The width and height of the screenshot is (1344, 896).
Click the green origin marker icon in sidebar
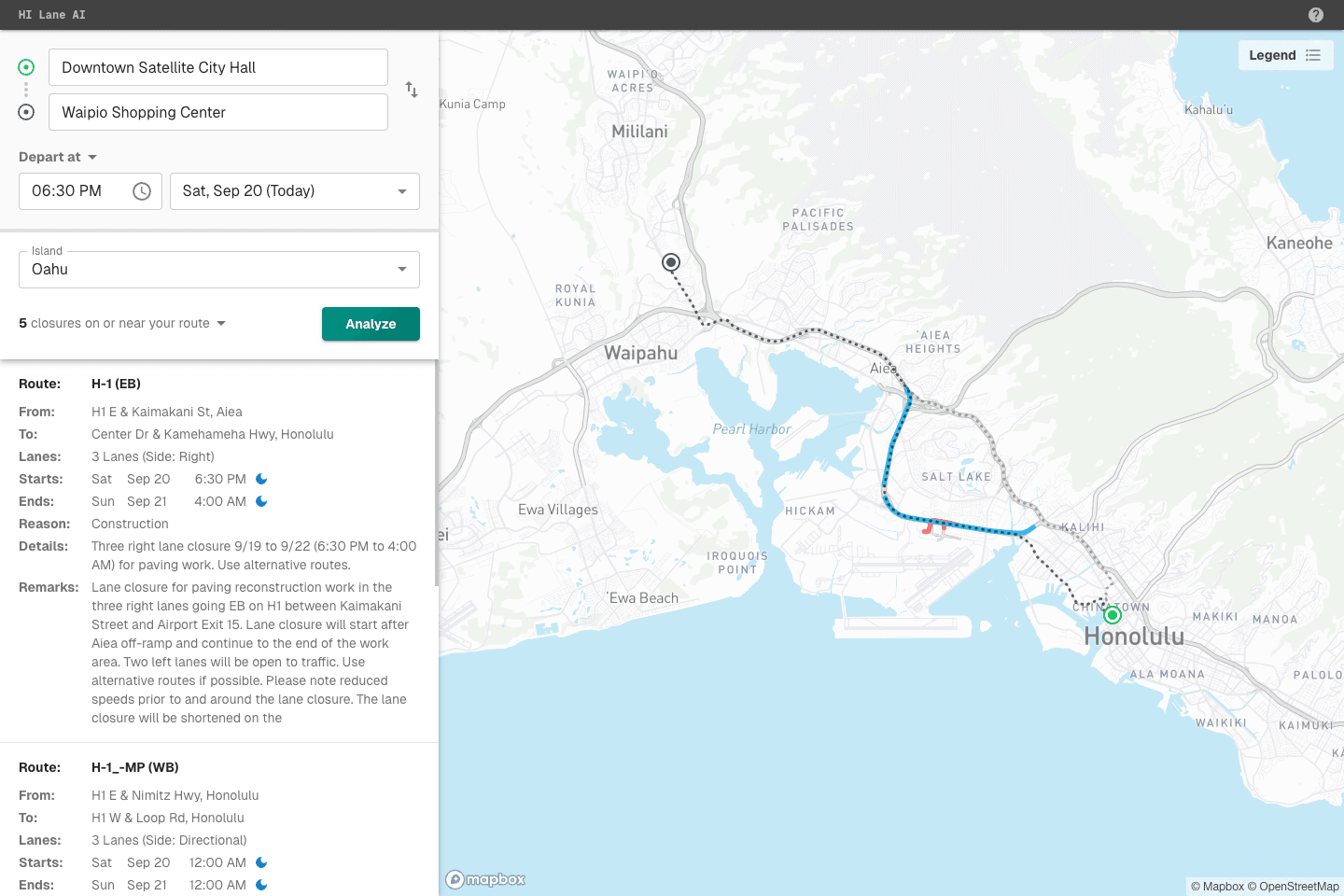[26, 67]
